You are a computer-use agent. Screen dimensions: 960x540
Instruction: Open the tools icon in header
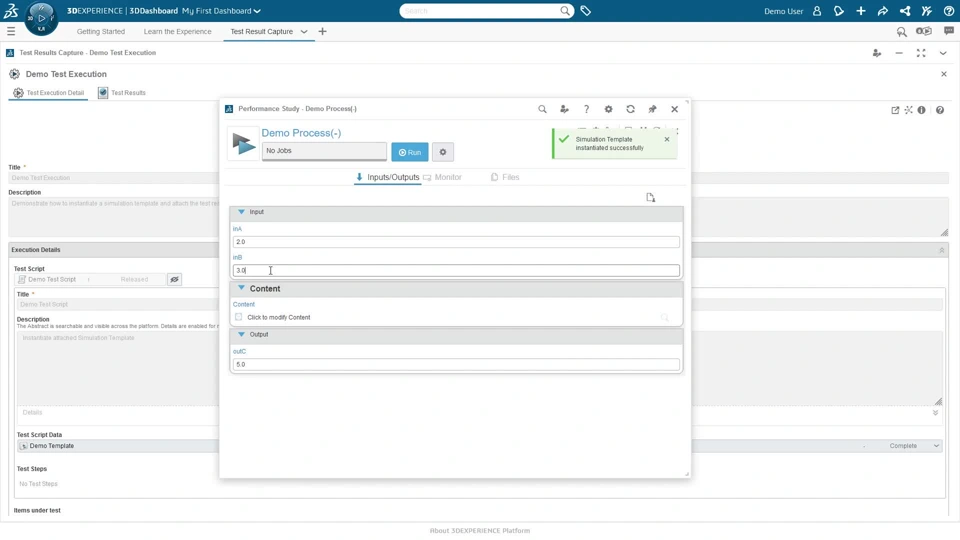click(x=926, y=11)
